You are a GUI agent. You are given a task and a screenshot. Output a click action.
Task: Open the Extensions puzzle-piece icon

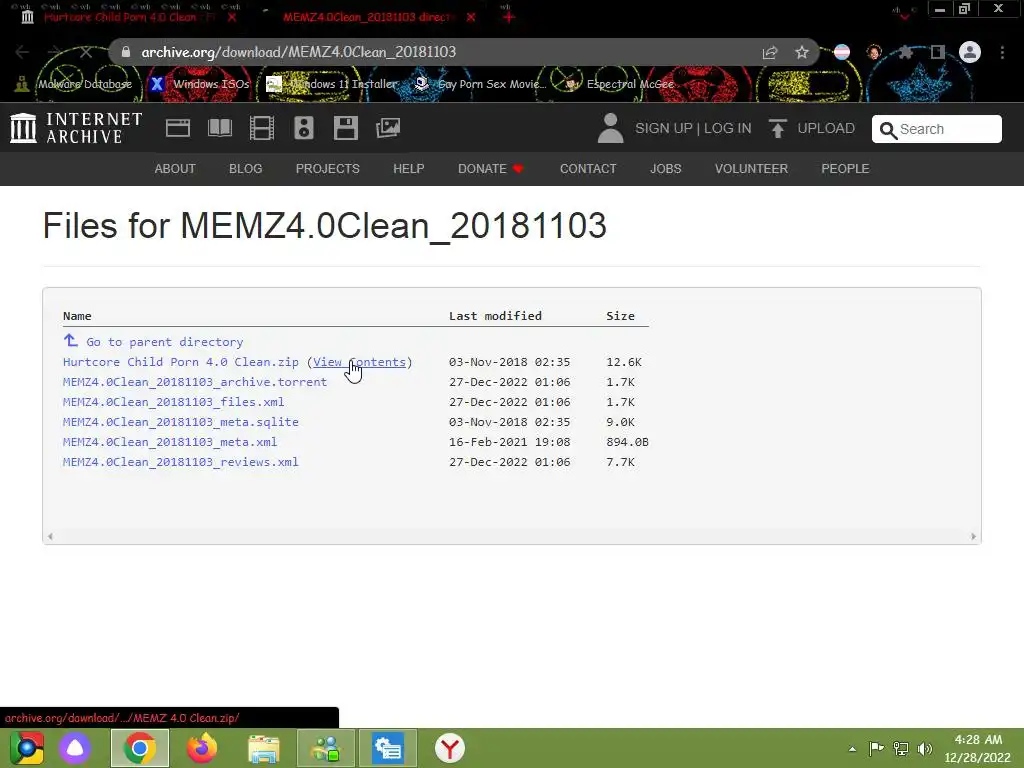coord(905,52)
